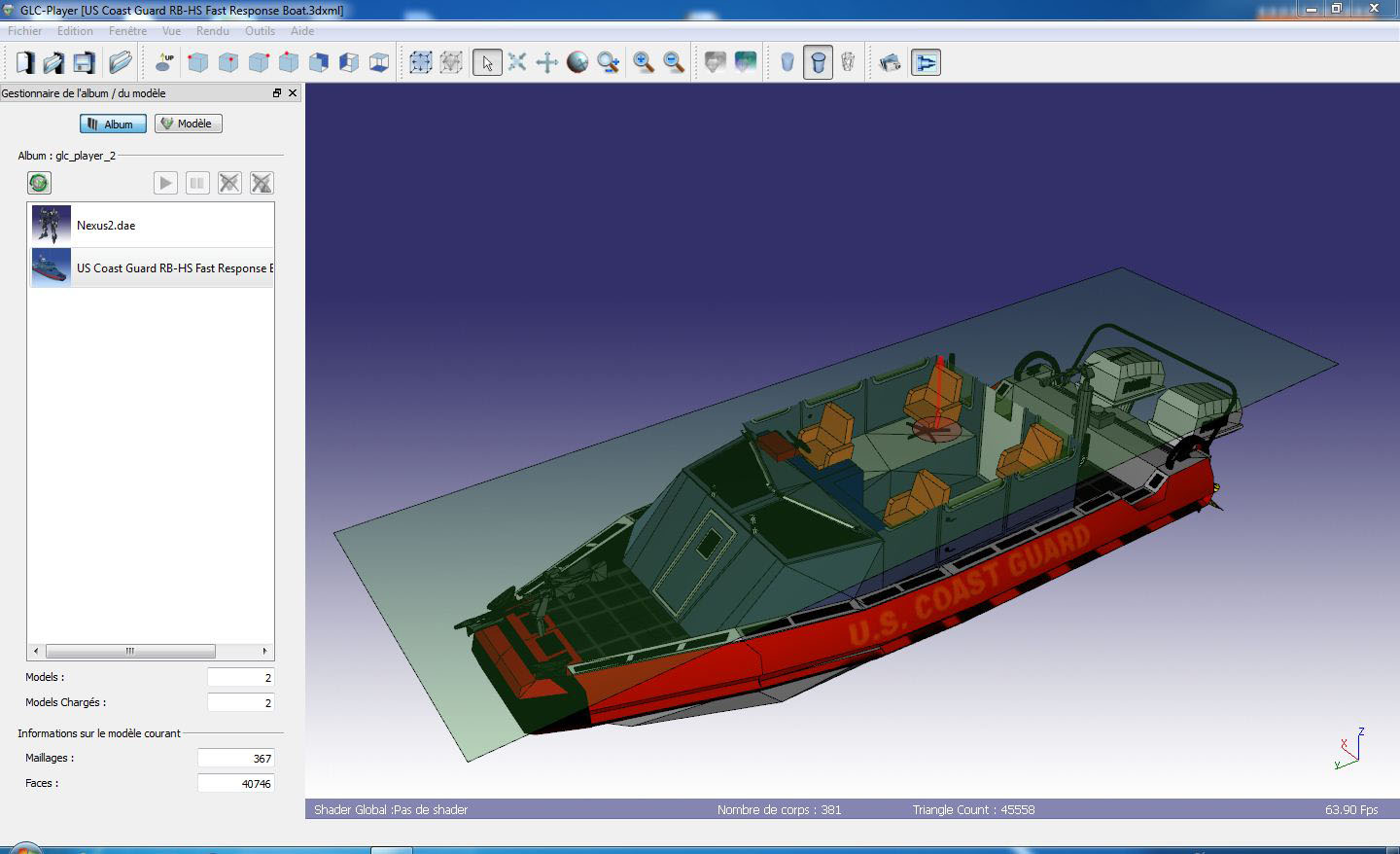Click the UP vector view icon
The width and height of the screenshot is (1400, 854).
point(164,63)
